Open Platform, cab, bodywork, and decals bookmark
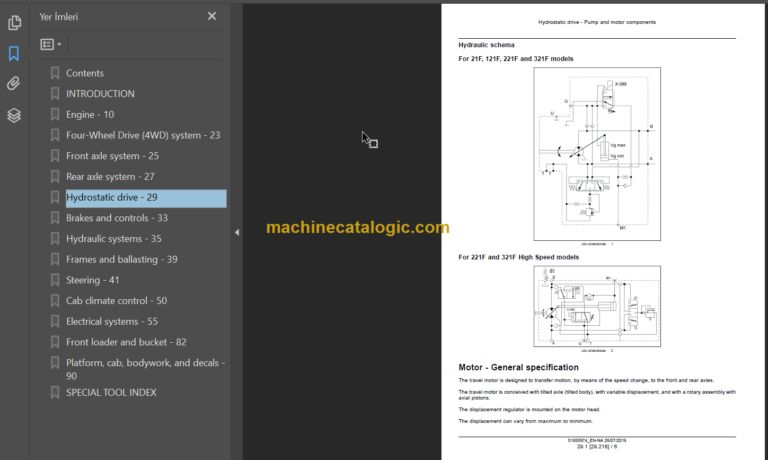This screenshot has width=768, height=460. (x=145, y=369)
